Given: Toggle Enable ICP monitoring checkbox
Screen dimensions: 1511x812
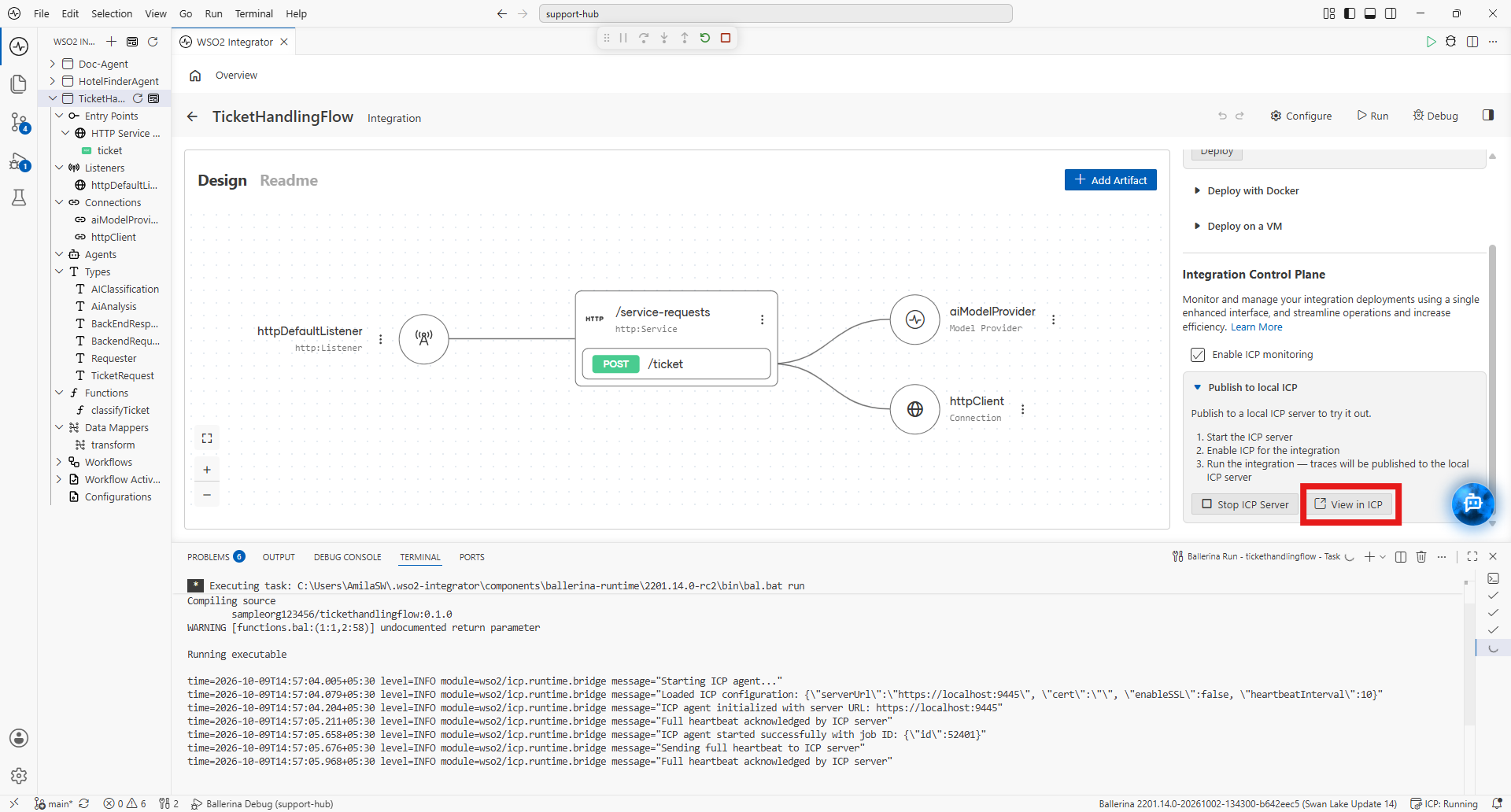Looking at the screenshot, I should 1198,355.
